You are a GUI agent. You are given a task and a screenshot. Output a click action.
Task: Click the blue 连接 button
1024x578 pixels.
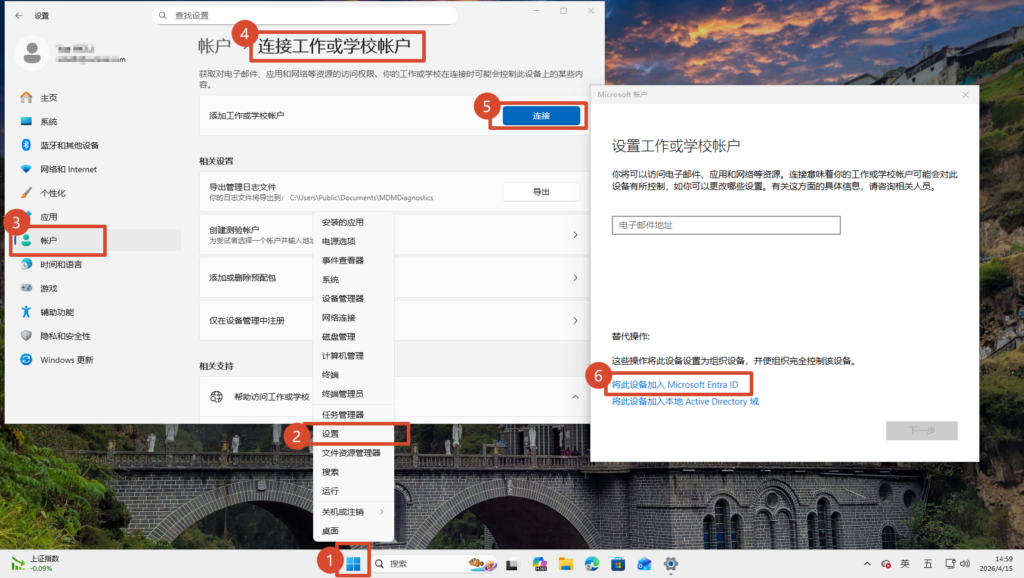tap(541, 116)
